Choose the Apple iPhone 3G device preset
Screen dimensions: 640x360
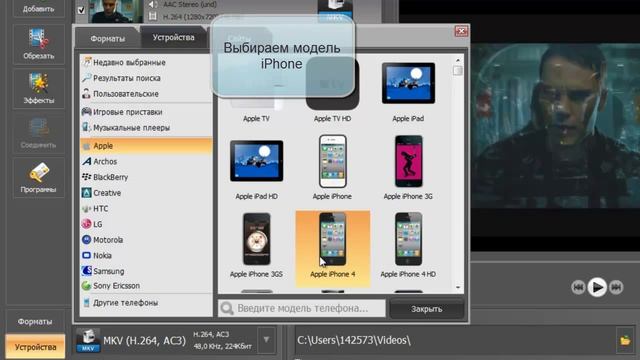(x=408, y=167)
